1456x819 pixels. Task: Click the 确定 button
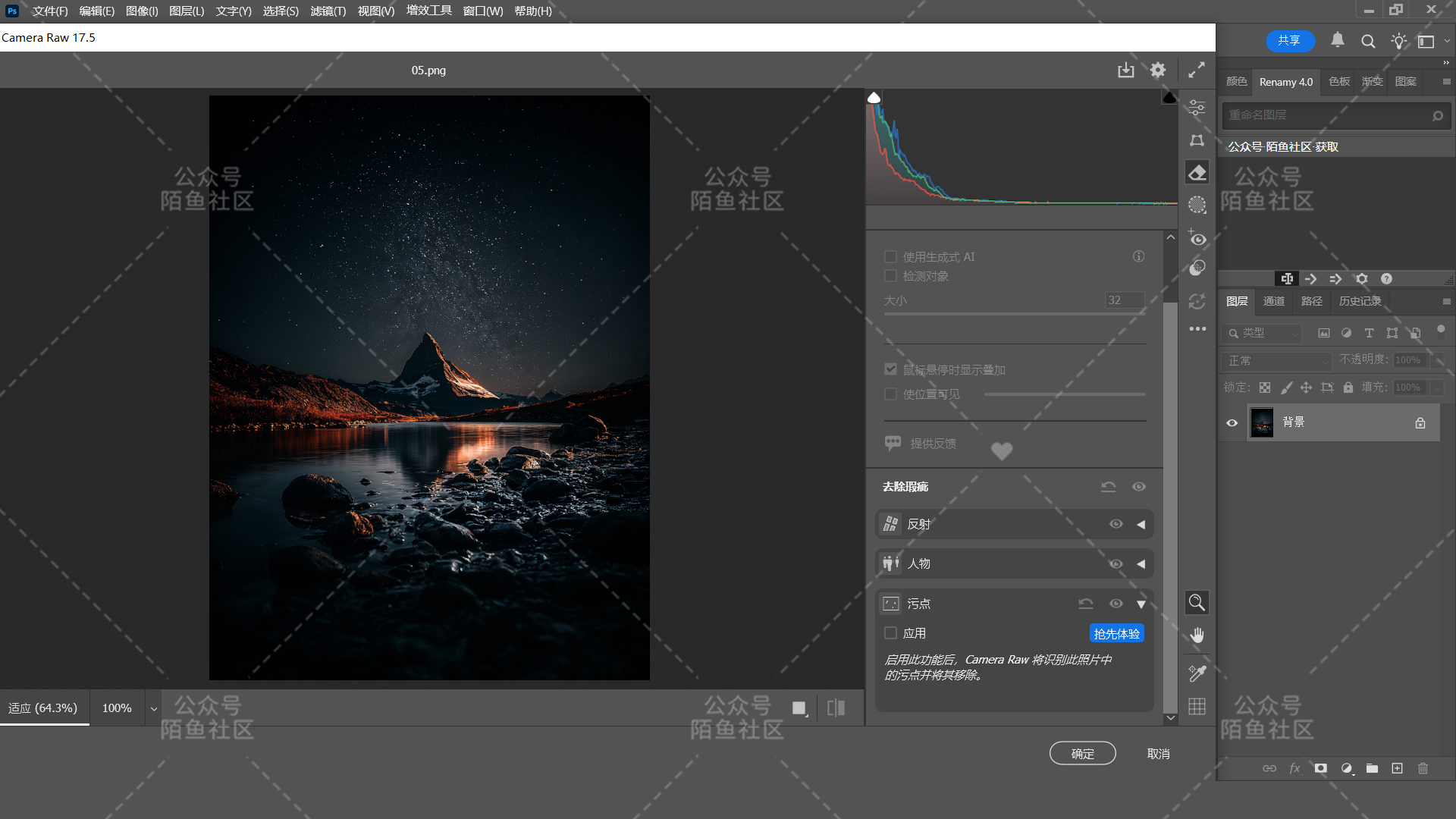[x=1082, y=754]
